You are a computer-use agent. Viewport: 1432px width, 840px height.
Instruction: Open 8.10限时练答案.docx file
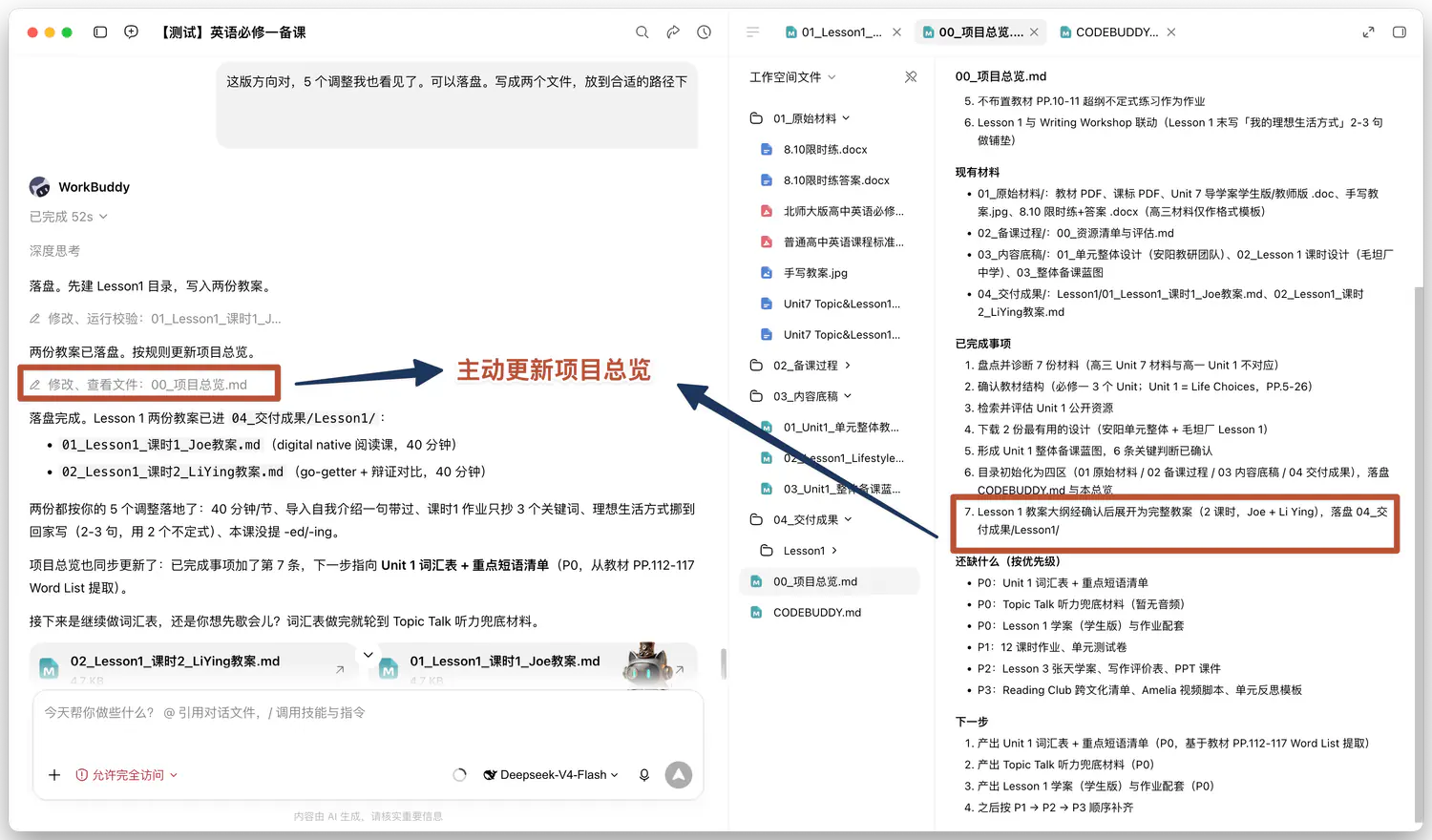coord(836,180)
